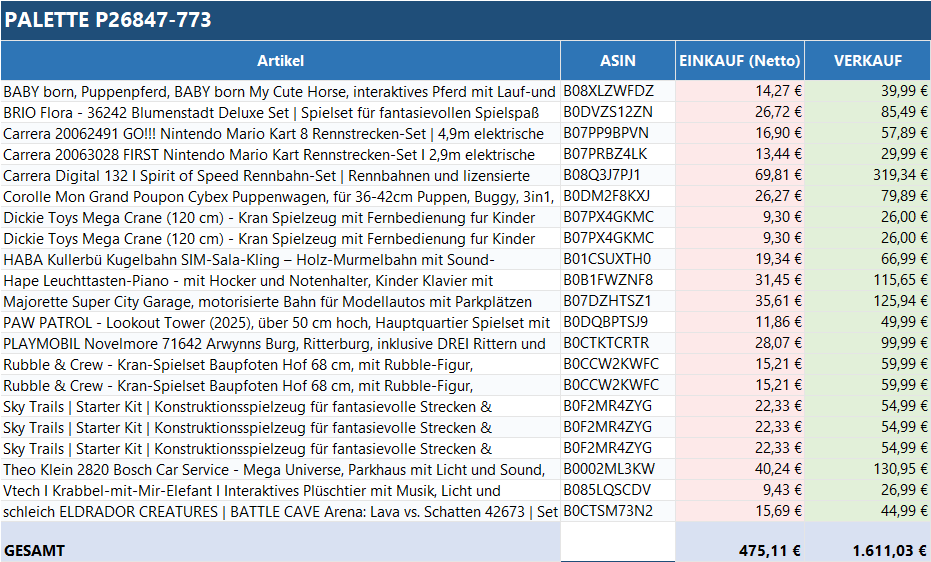
Task: Click the Artikel column header
Action: point(280,61)
